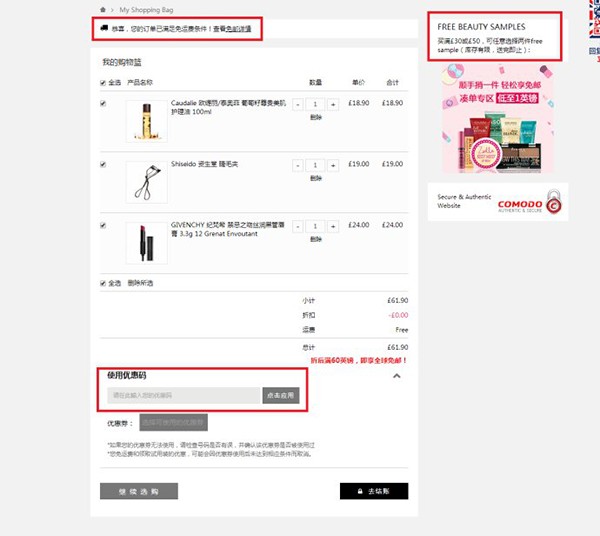
Task: Click the home icon in breadcrumb
Action: coord(103,10)
